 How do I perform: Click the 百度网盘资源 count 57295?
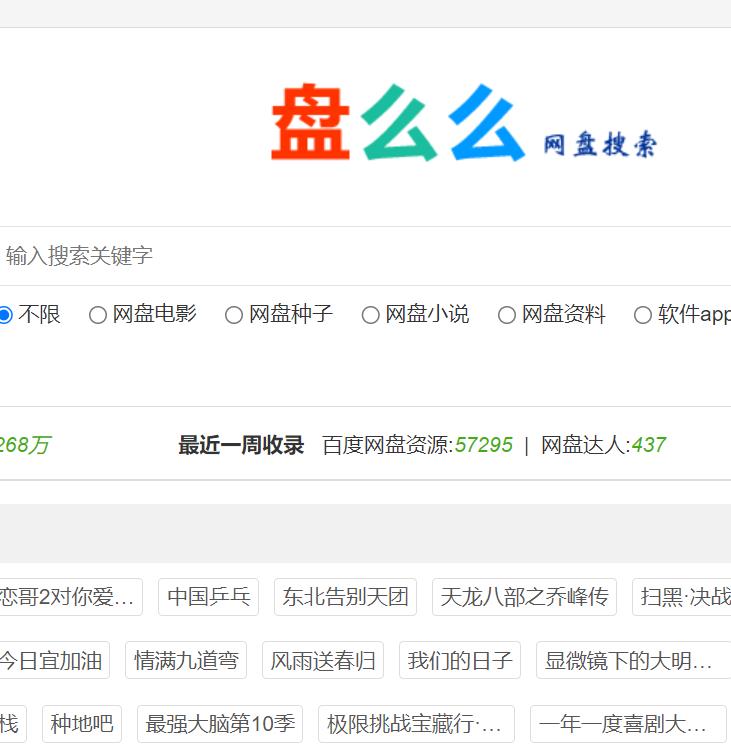[483, 445]
